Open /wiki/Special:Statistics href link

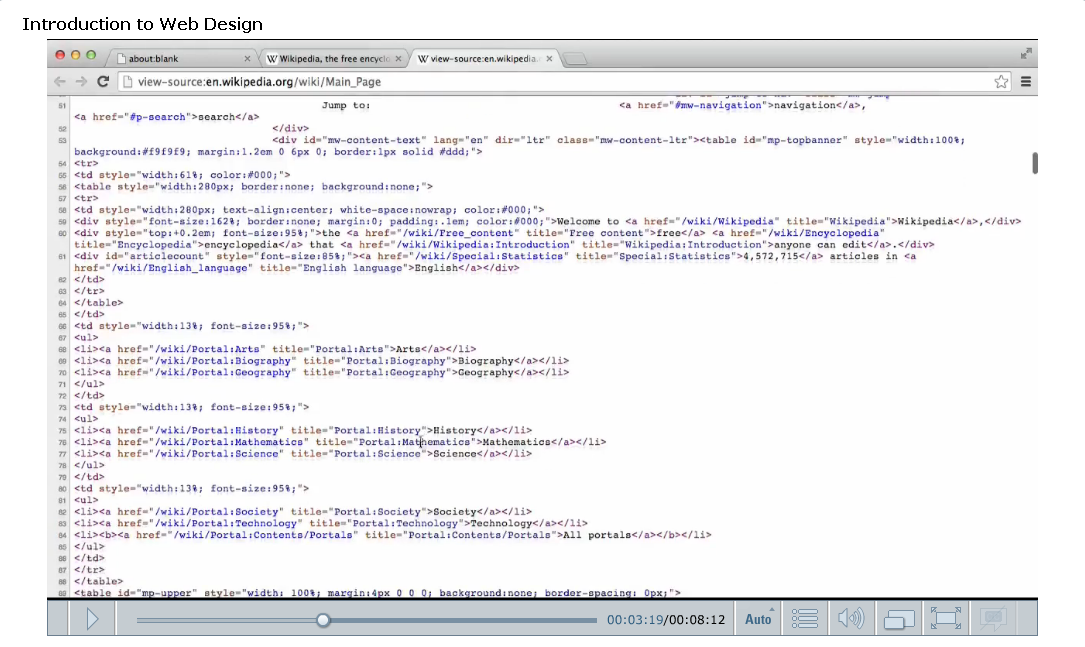tap(490, 257)
